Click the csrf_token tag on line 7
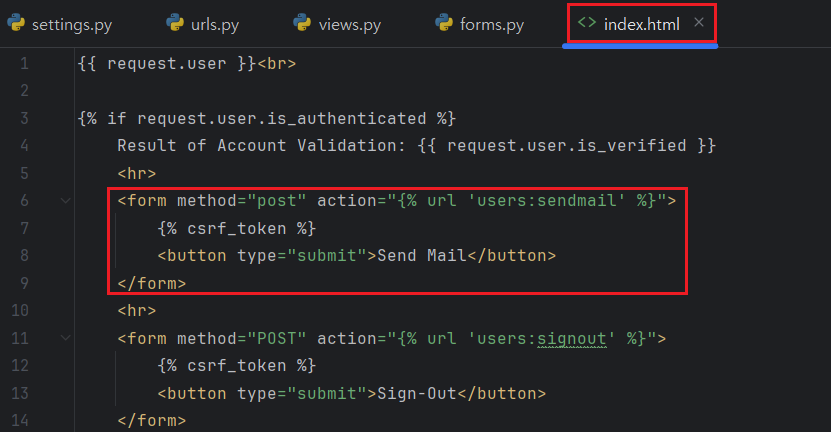 tap(236, 229)
